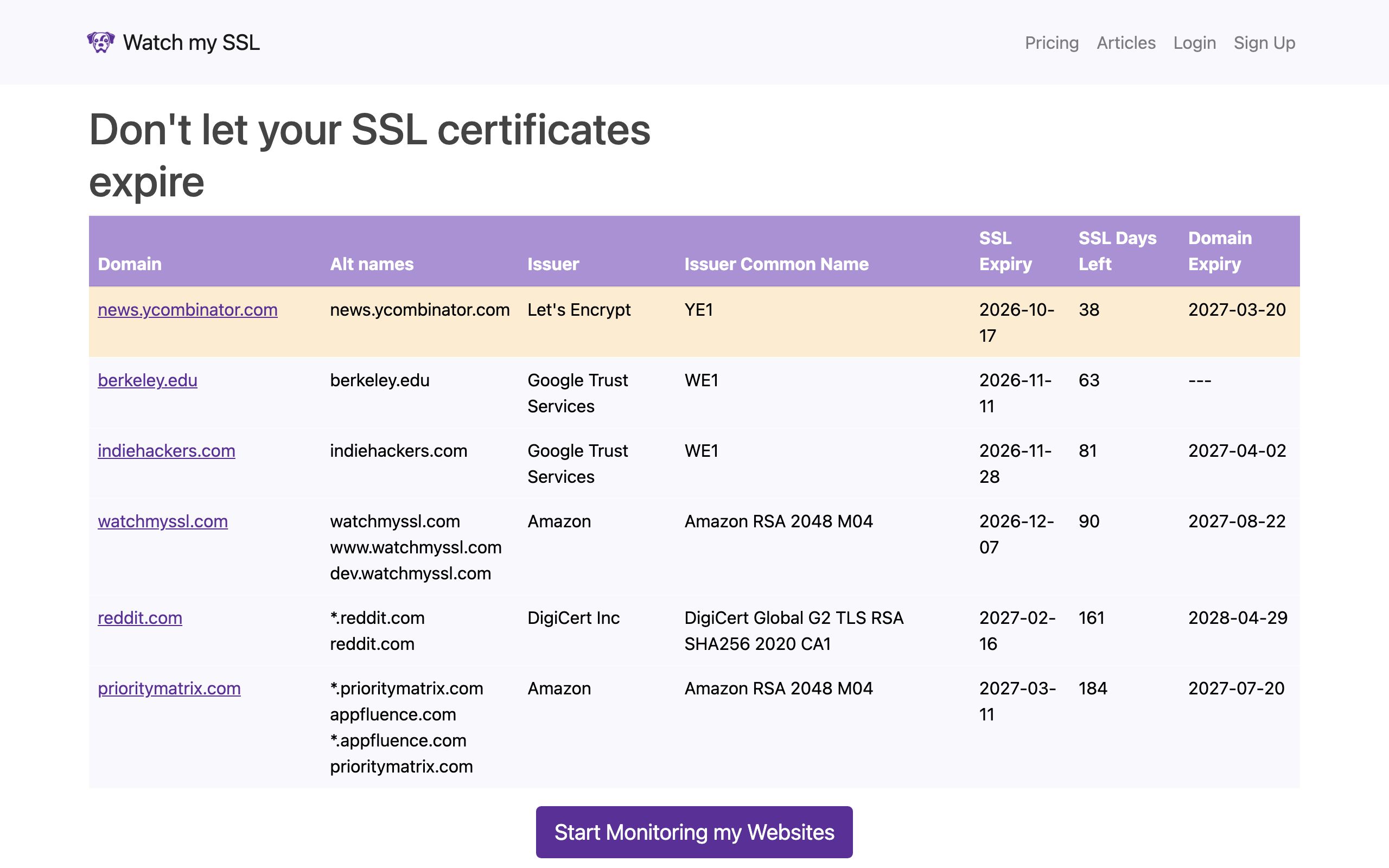Select the Sign Up link

pyautogui.click(x=1264, y=43)
